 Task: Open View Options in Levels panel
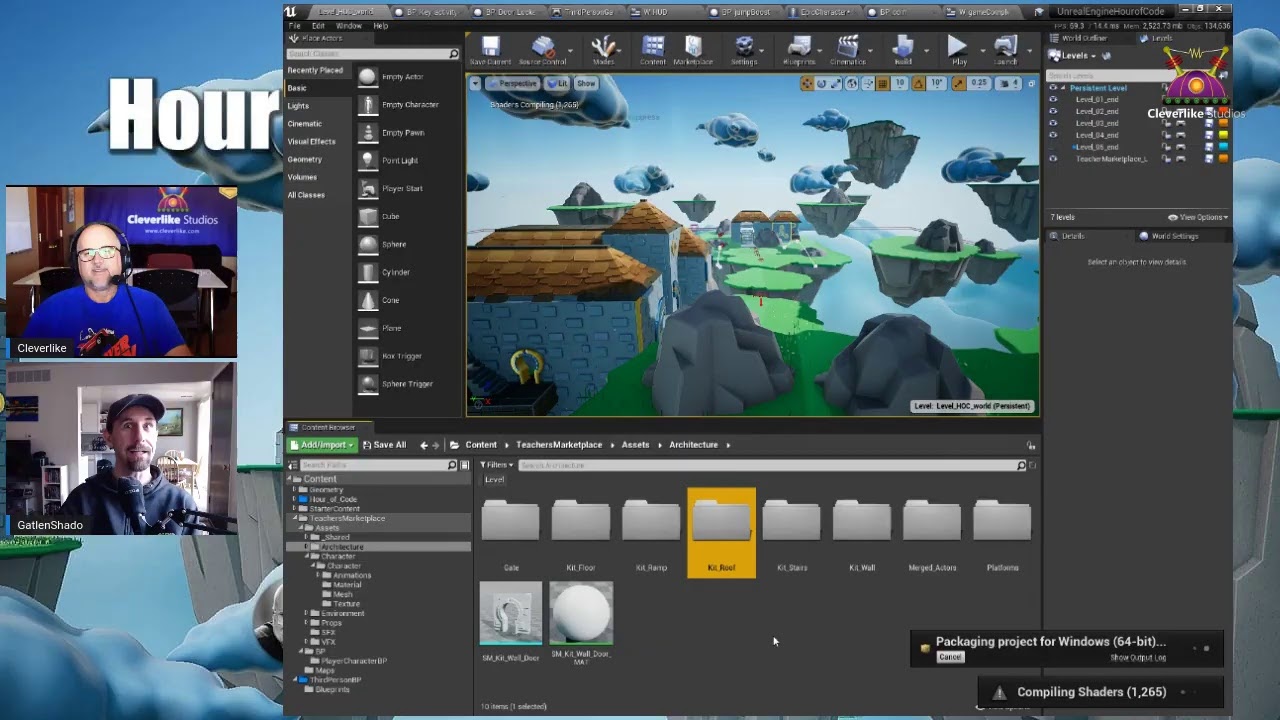click(1197, 217)
